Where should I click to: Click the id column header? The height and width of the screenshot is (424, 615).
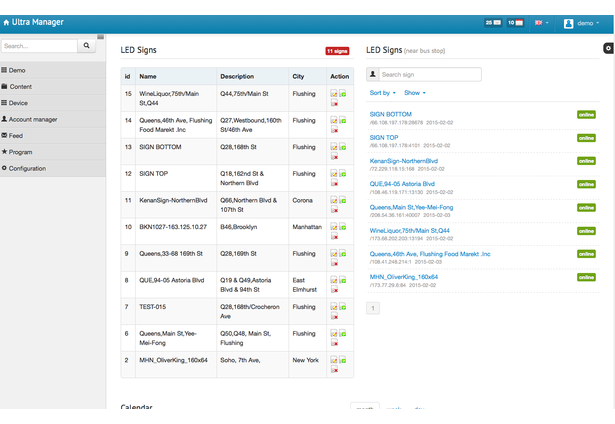127,76
